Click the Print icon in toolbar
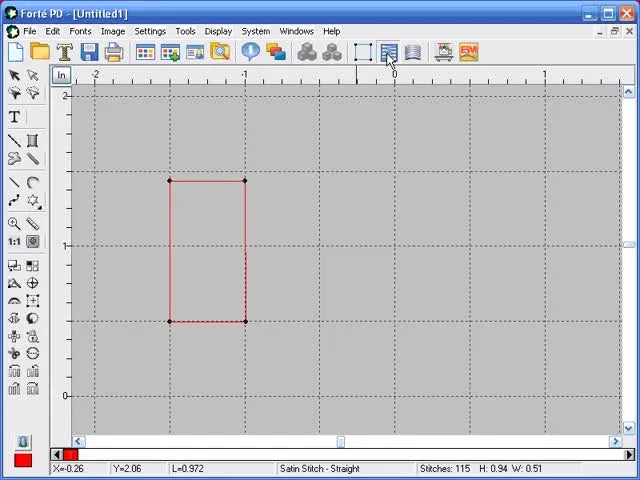 [114, 52]
